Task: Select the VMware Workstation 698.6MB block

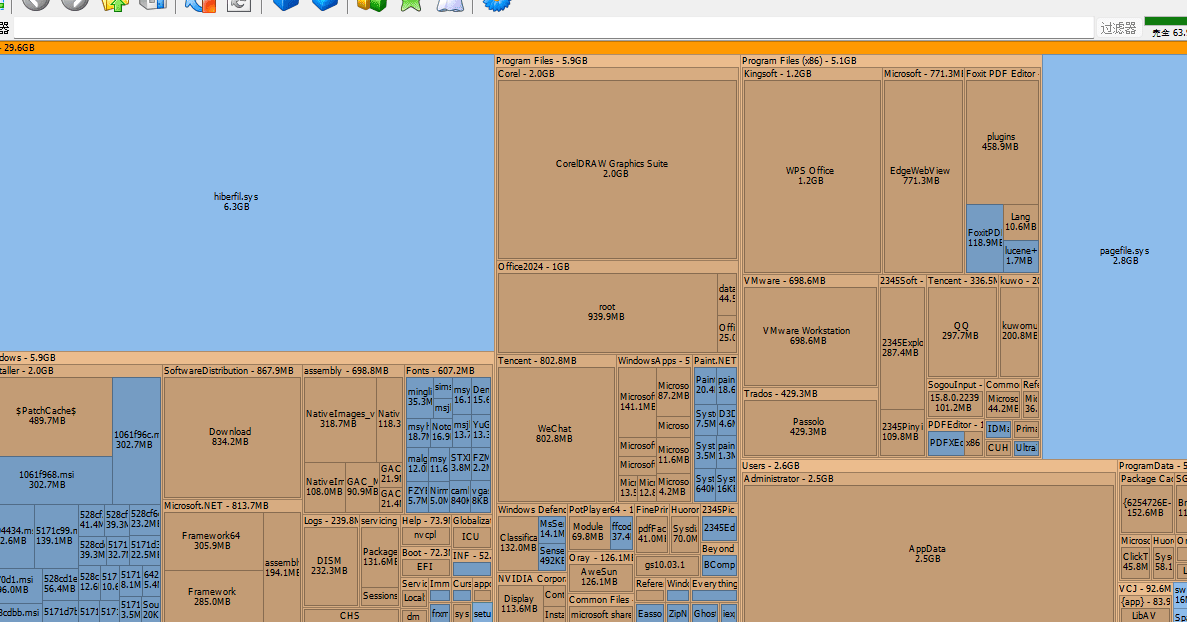Action: (810, 336)
